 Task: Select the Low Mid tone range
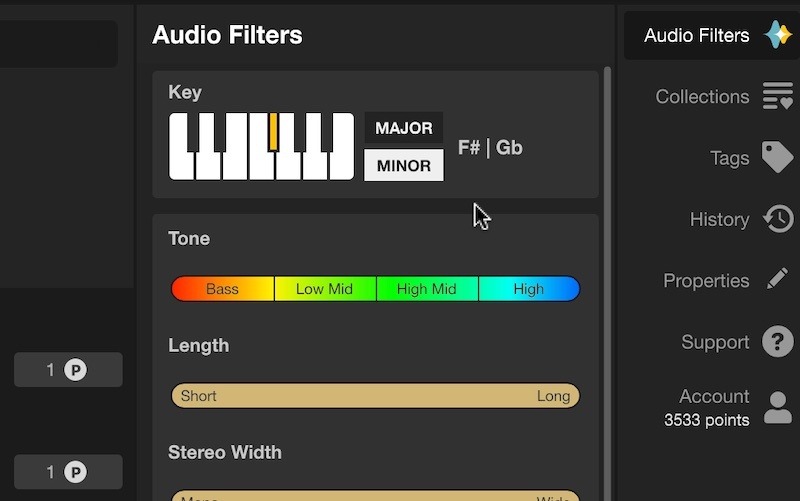[x=324, y=289]
